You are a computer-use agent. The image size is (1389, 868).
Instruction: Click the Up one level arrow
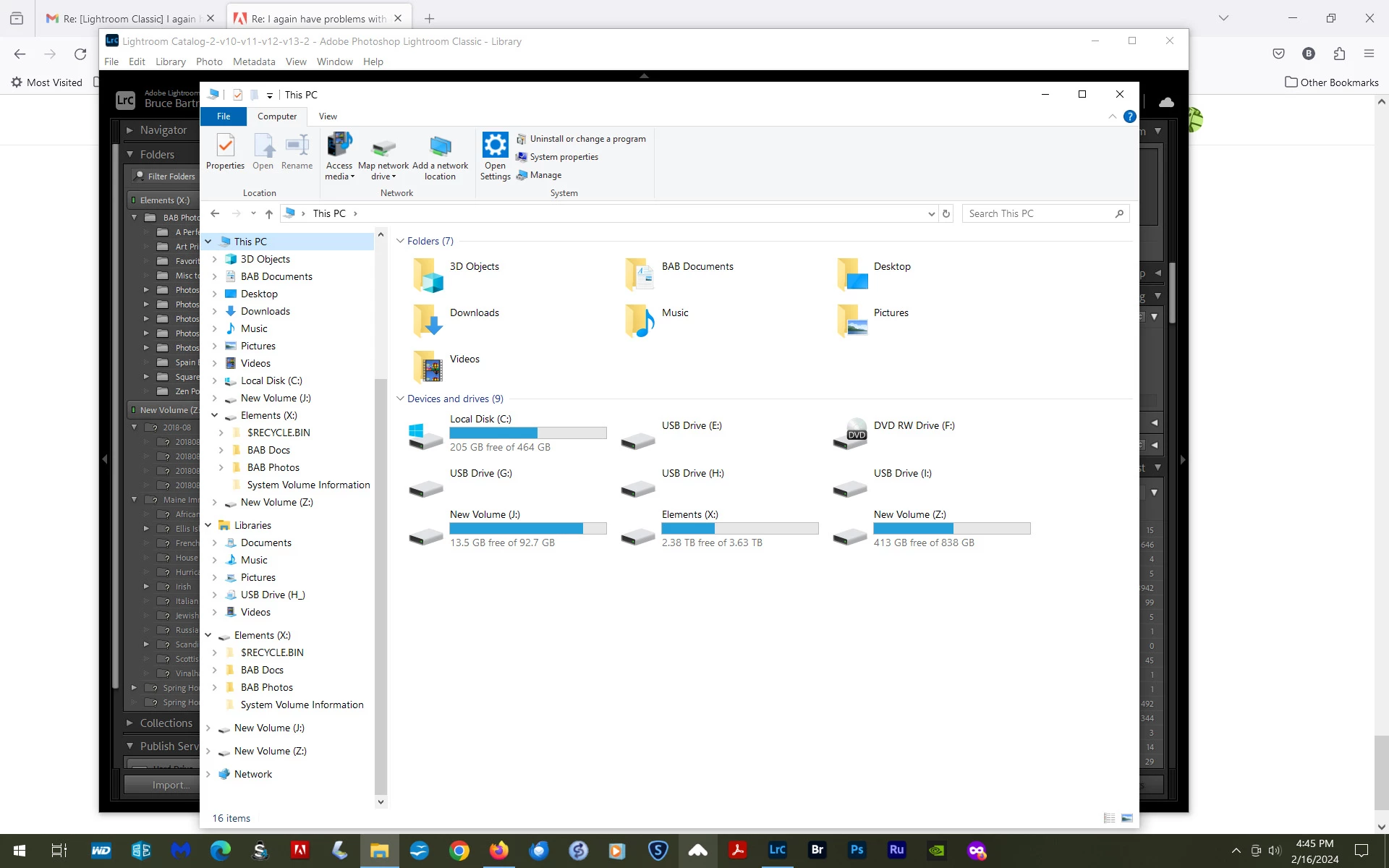pos(268,213)
